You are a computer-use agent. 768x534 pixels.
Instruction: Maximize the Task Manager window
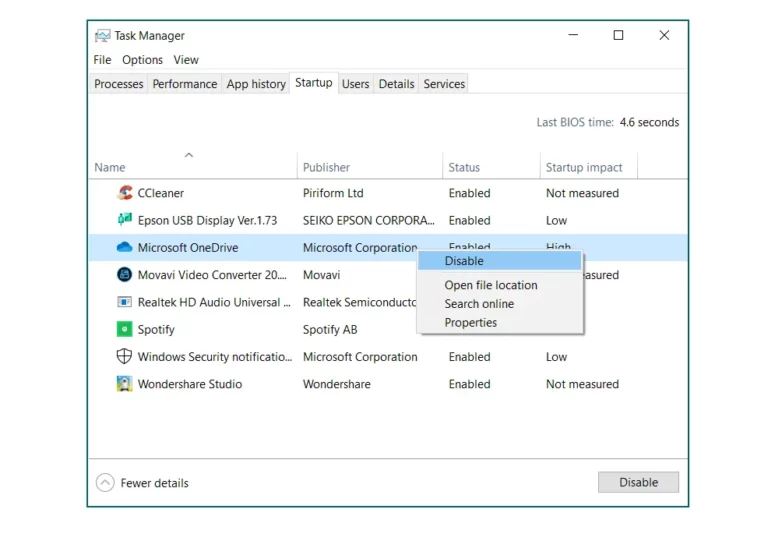point(618,35)
